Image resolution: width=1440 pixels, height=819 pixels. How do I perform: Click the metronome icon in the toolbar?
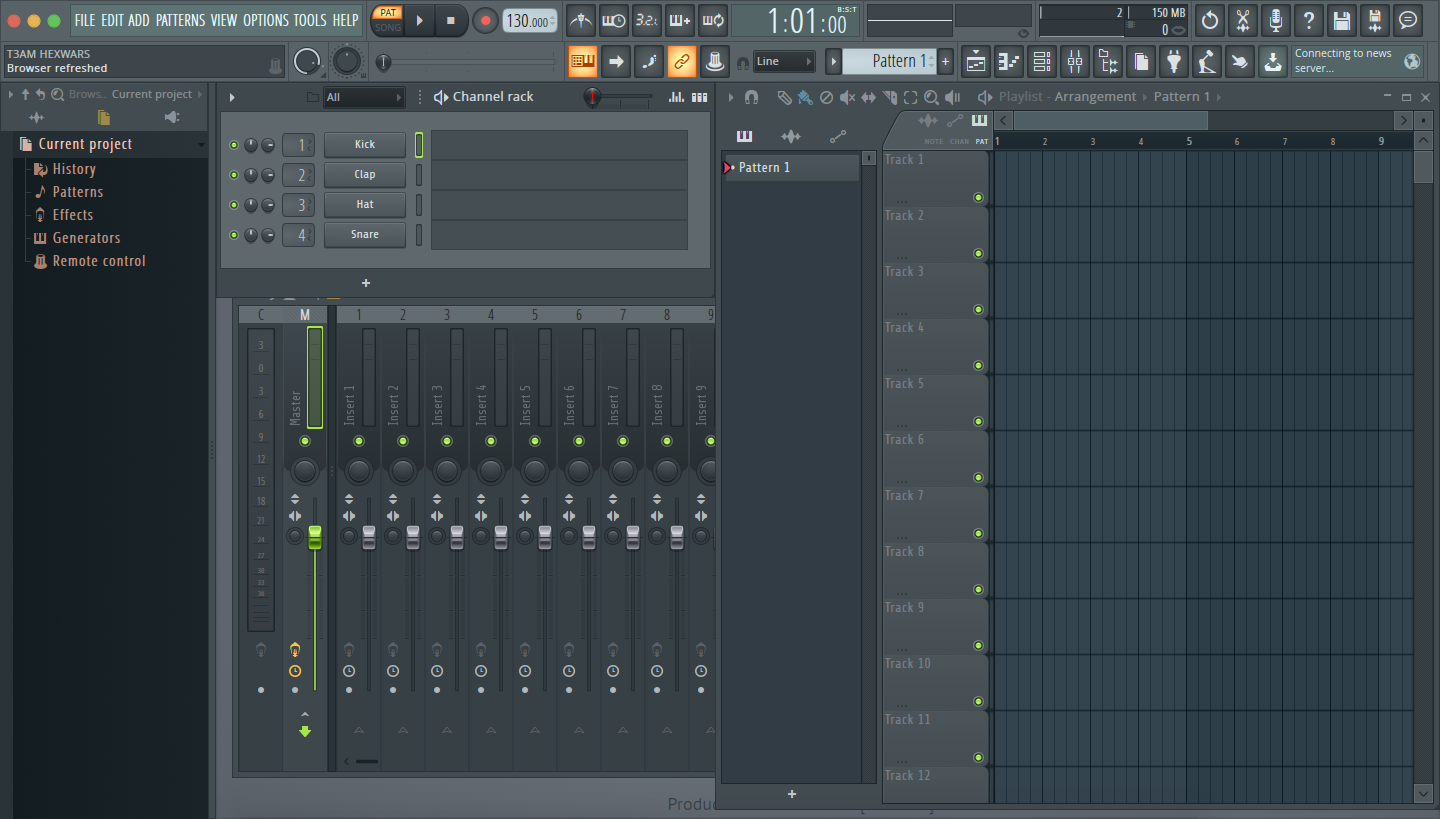point(581,20)
